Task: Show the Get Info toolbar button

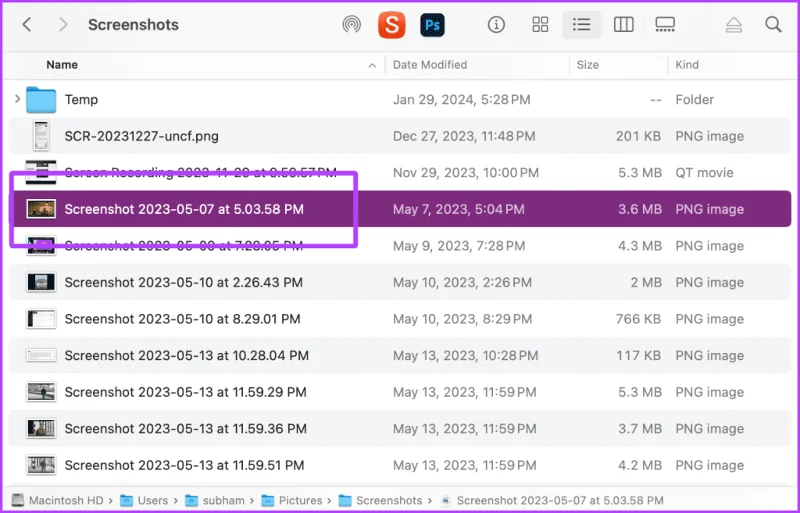Action: 496,24
